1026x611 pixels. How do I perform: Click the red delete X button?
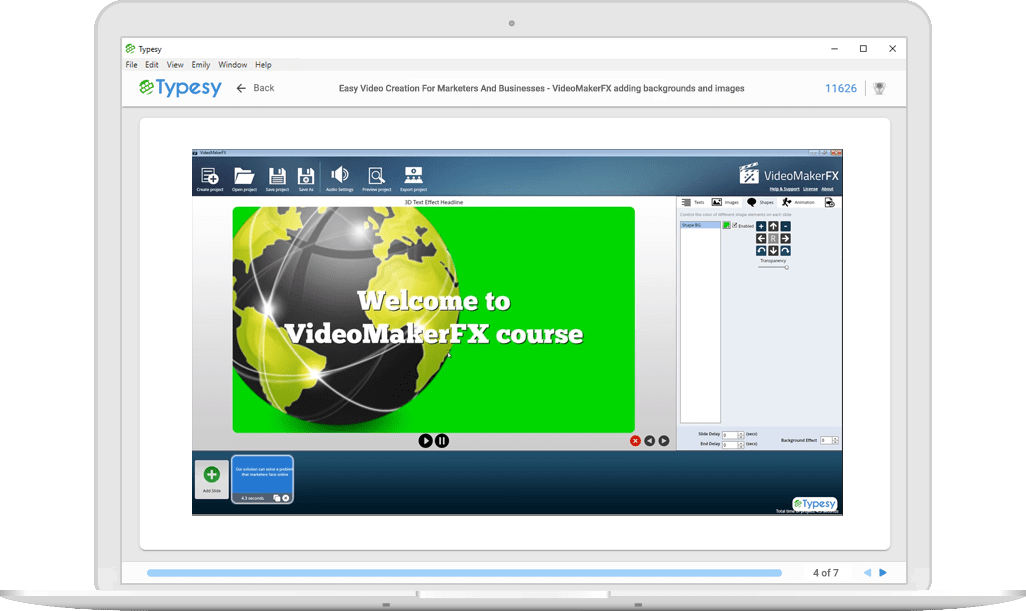tap(635, 441)
